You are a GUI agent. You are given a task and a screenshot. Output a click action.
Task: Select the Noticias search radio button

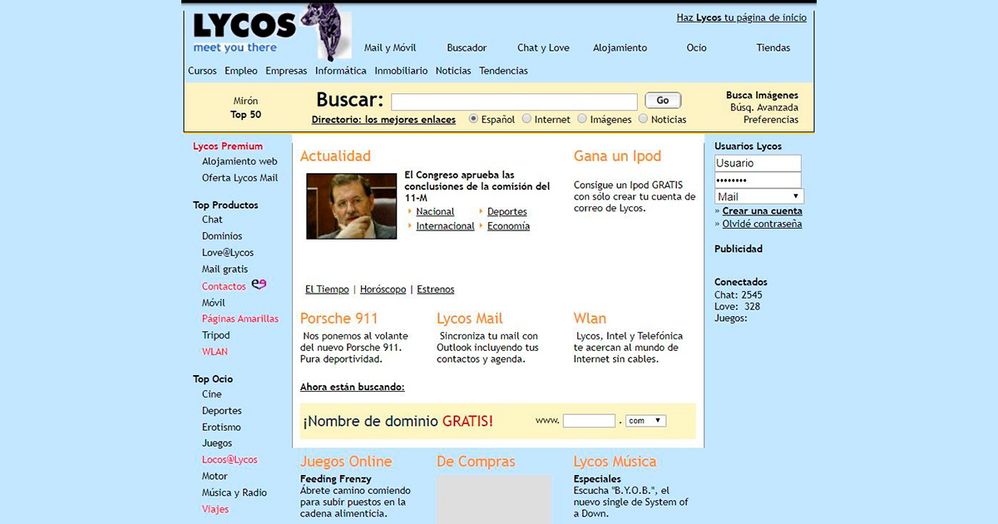643,118
